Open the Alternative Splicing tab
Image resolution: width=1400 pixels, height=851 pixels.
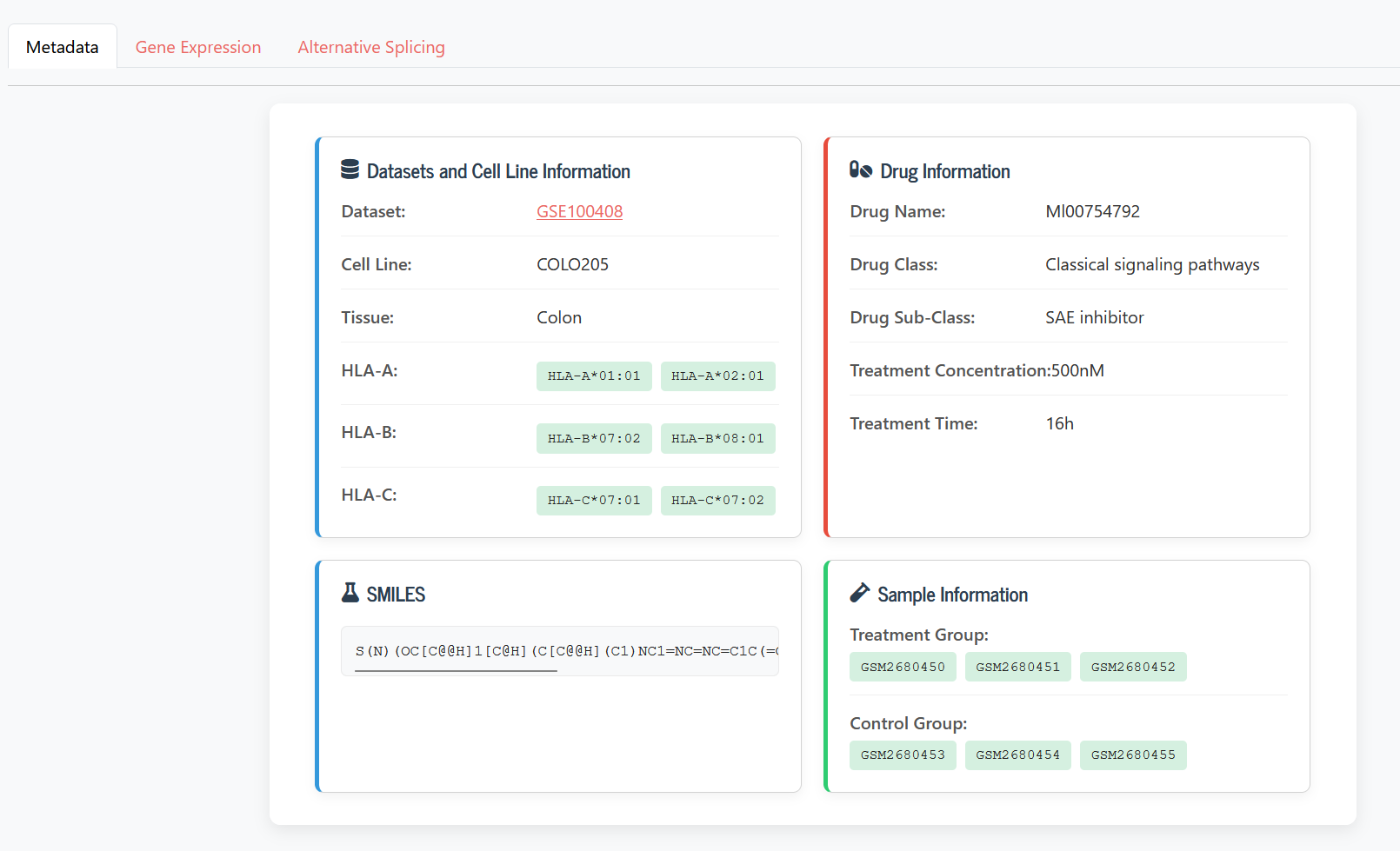[371, 47]
